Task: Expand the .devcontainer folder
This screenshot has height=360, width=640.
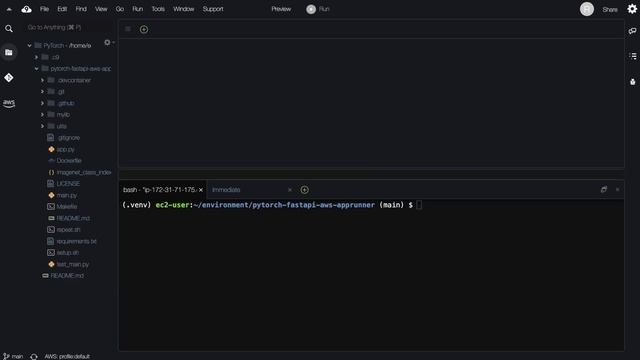Action: 42,80
